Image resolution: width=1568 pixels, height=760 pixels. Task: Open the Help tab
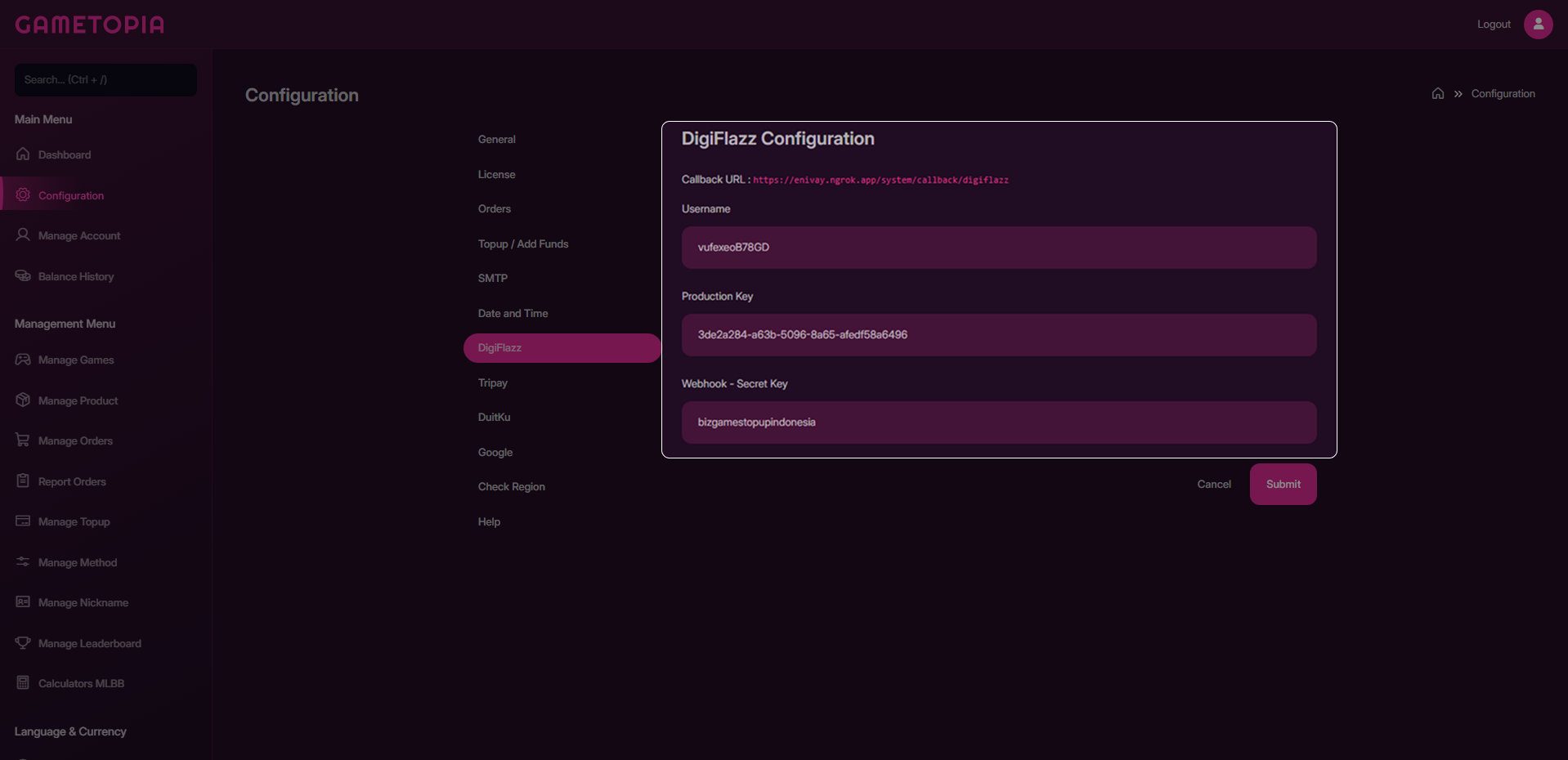tap(562, 522)
